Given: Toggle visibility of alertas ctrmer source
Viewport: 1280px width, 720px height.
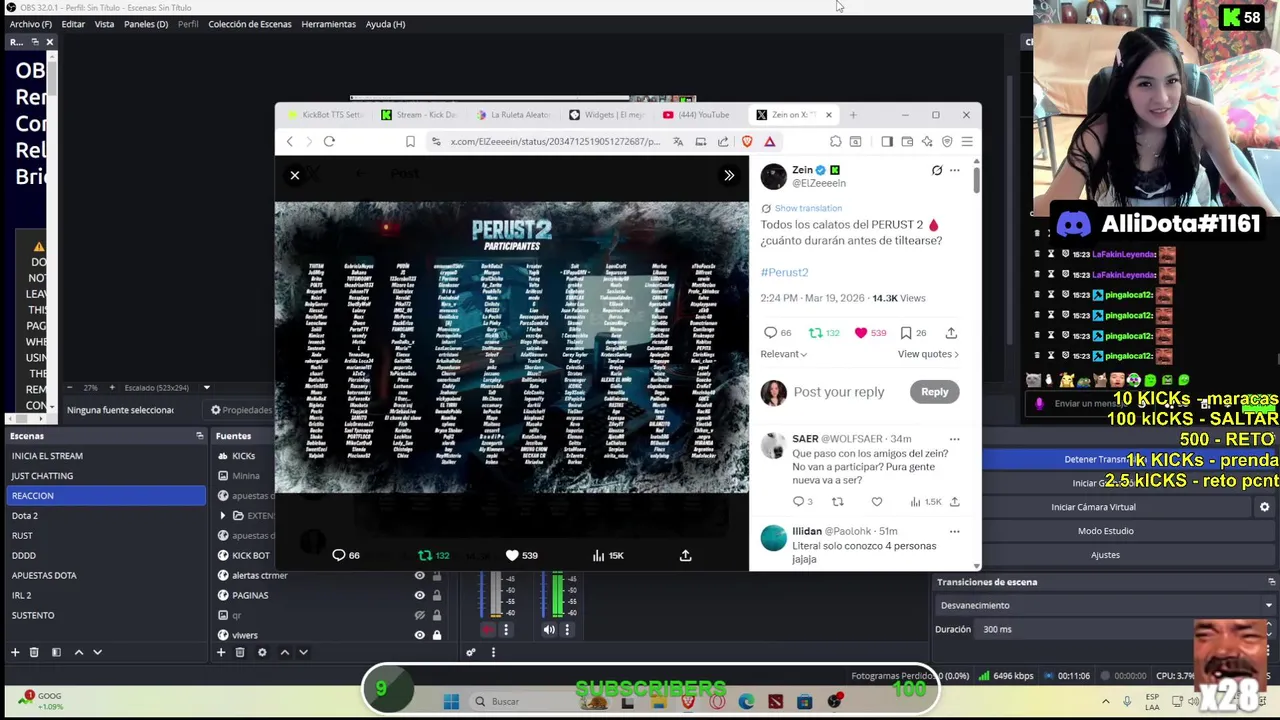Looking at the screenshot, I should pyautogui.click(x=420, y=575).
